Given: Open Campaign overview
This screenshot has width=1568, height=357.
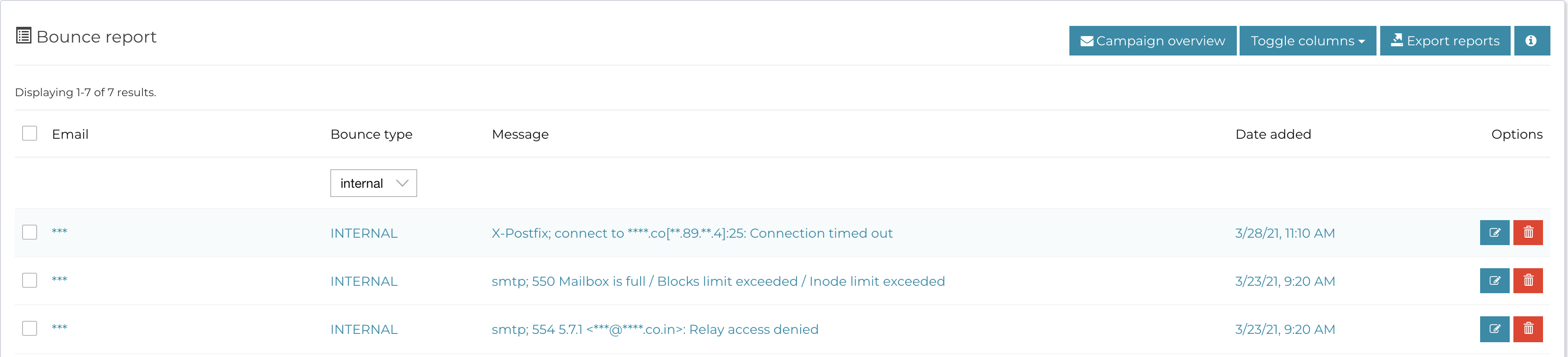Looking at the screenshot, I should click(1152, 41).
